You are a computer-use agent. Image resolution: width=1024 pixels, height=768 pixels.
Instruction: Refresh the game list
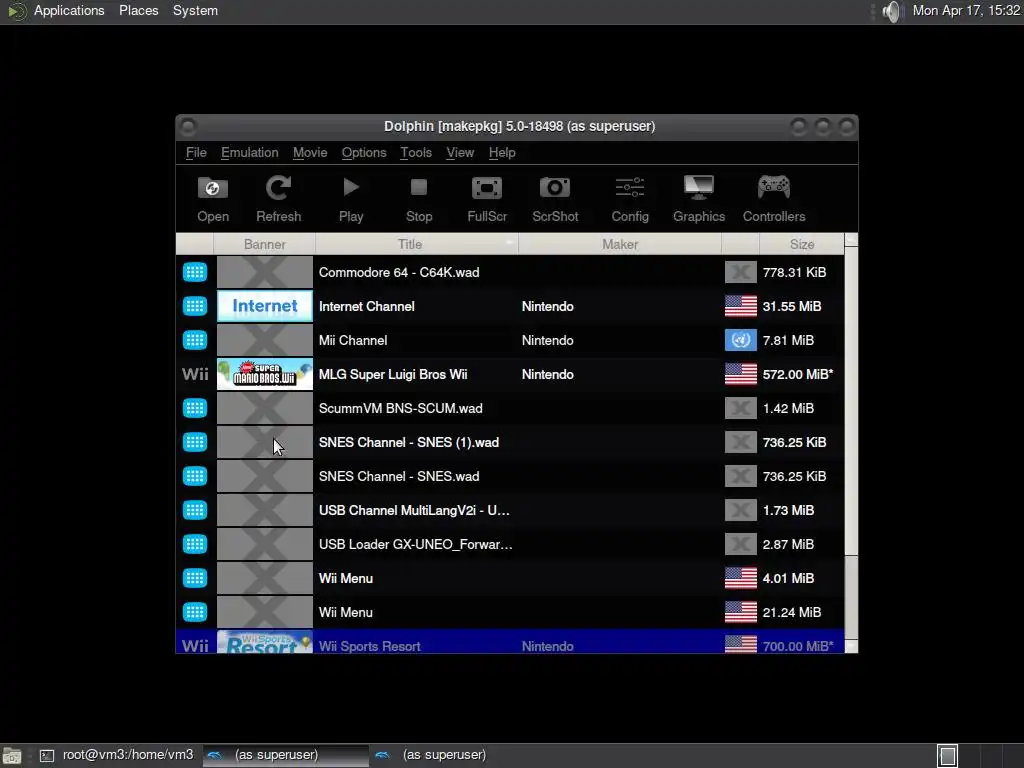278,199
